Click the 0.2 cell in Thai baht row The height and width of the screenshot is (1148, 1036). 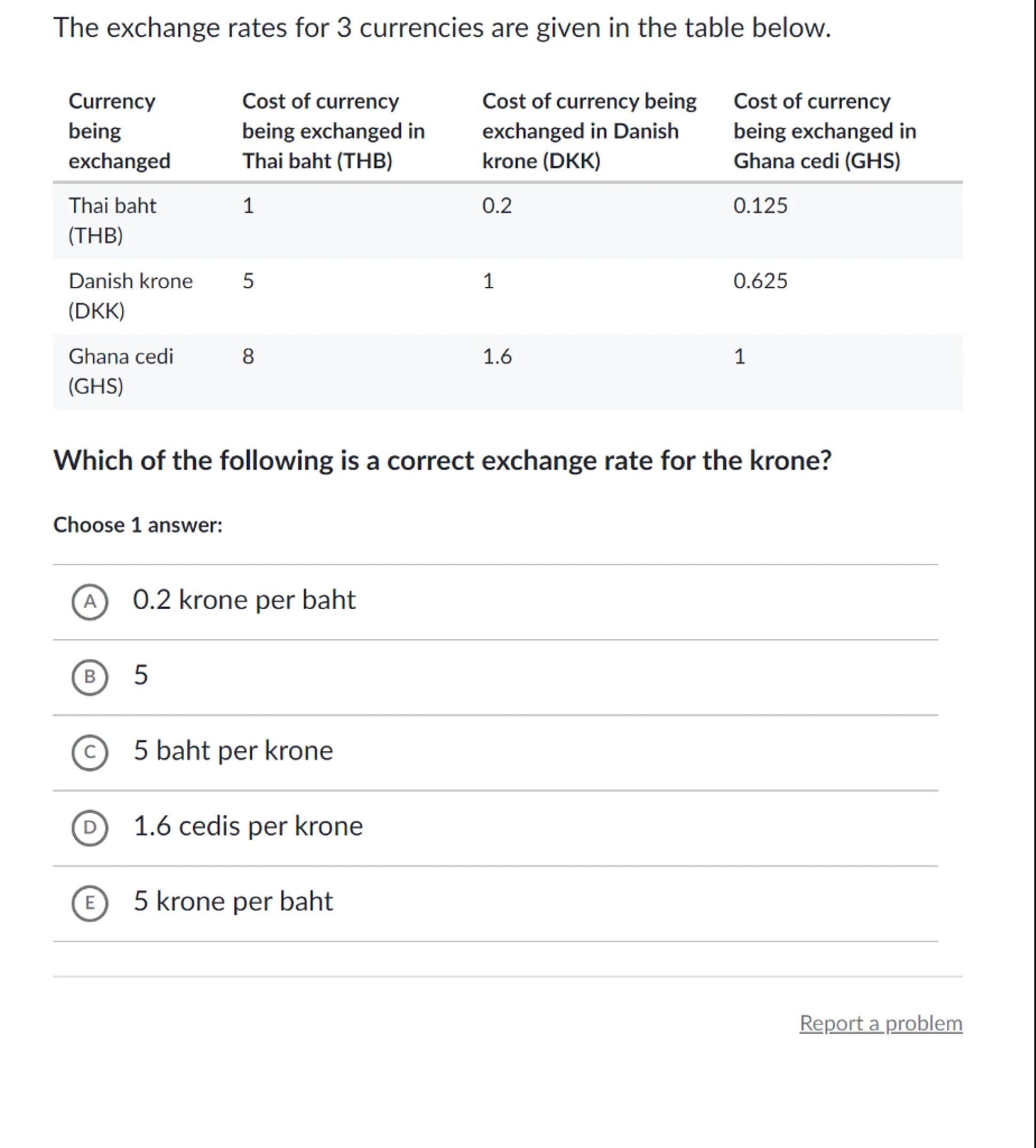497,206
